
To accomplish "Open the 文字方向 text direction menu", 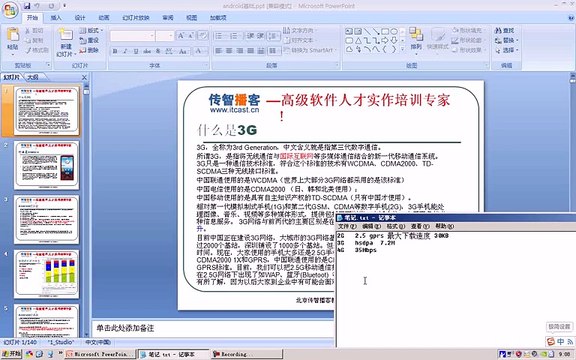I will click(300, 30).
